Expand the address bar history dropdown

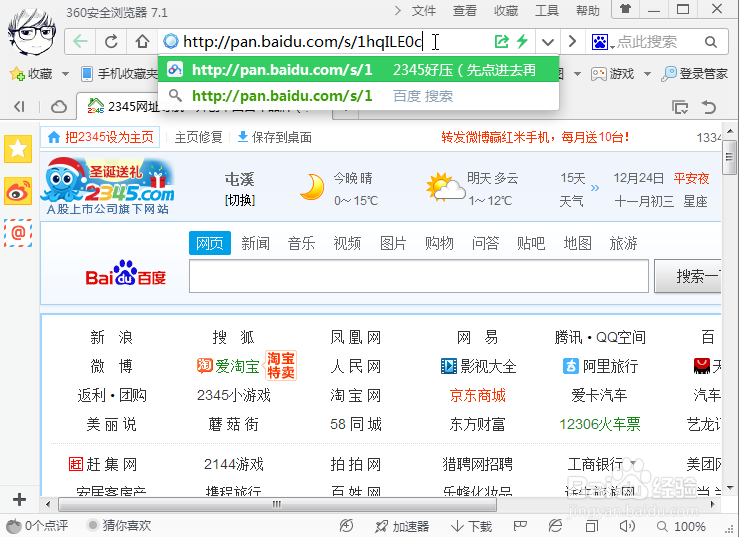tap(548, 42)
